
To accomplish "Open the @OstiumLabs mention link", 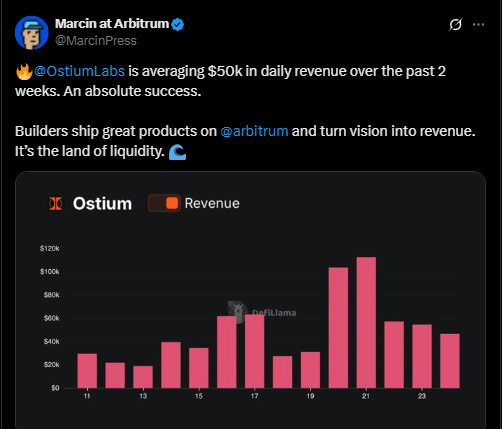I will click(79, 71).
